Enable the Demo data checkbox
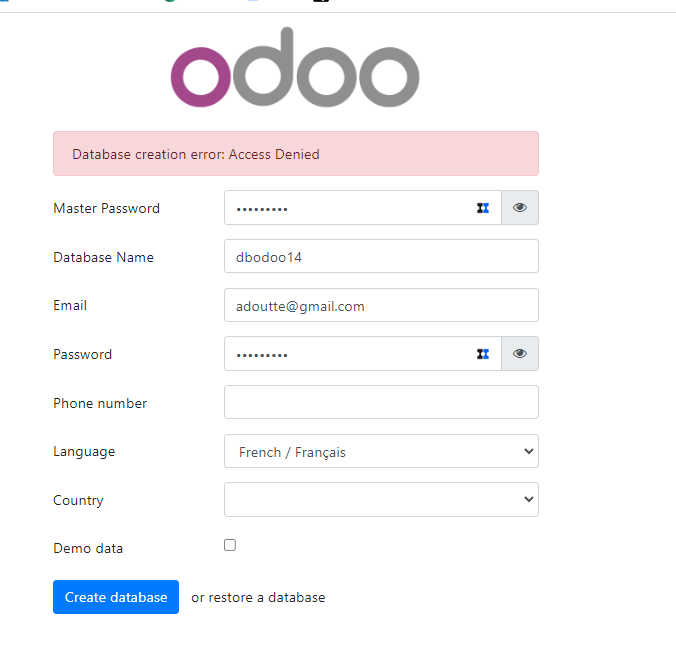 [x=230, y=545]
